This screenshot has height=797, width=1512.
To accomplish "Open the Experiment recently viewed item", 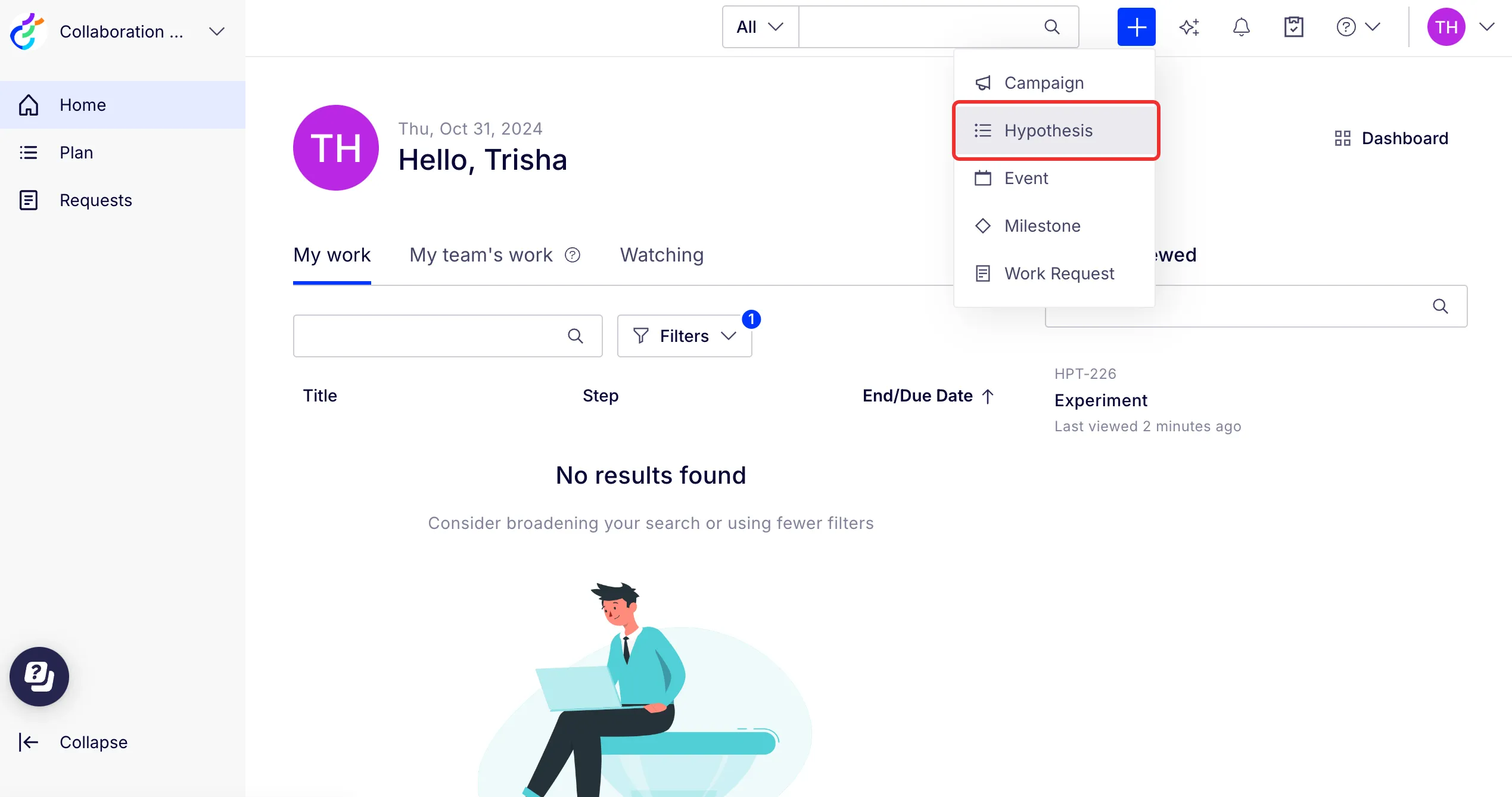I will pyautogui.click(x=1101, y=400).
